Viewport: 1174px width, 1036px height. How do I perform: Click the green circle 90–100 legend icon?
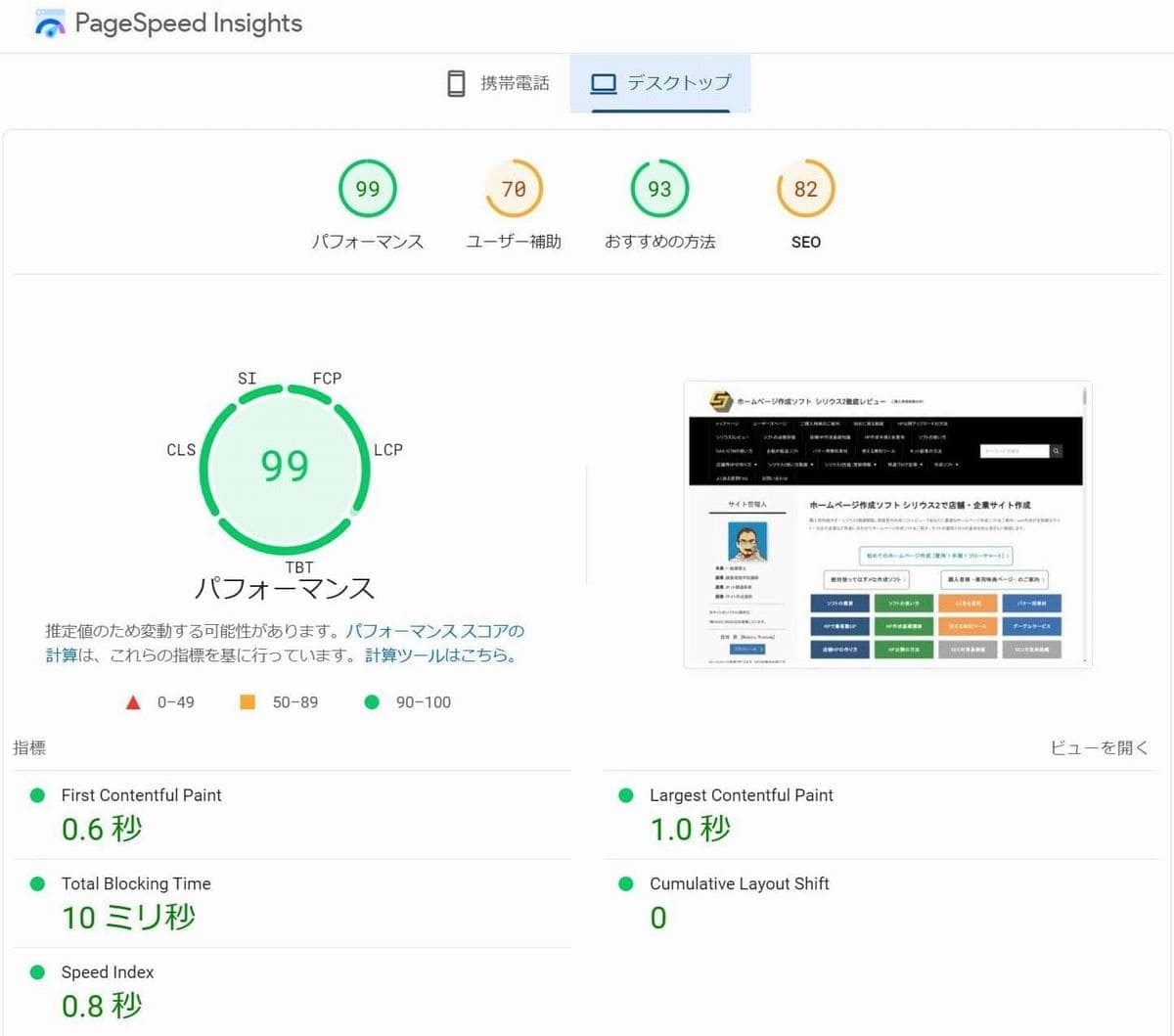[372, 701]
